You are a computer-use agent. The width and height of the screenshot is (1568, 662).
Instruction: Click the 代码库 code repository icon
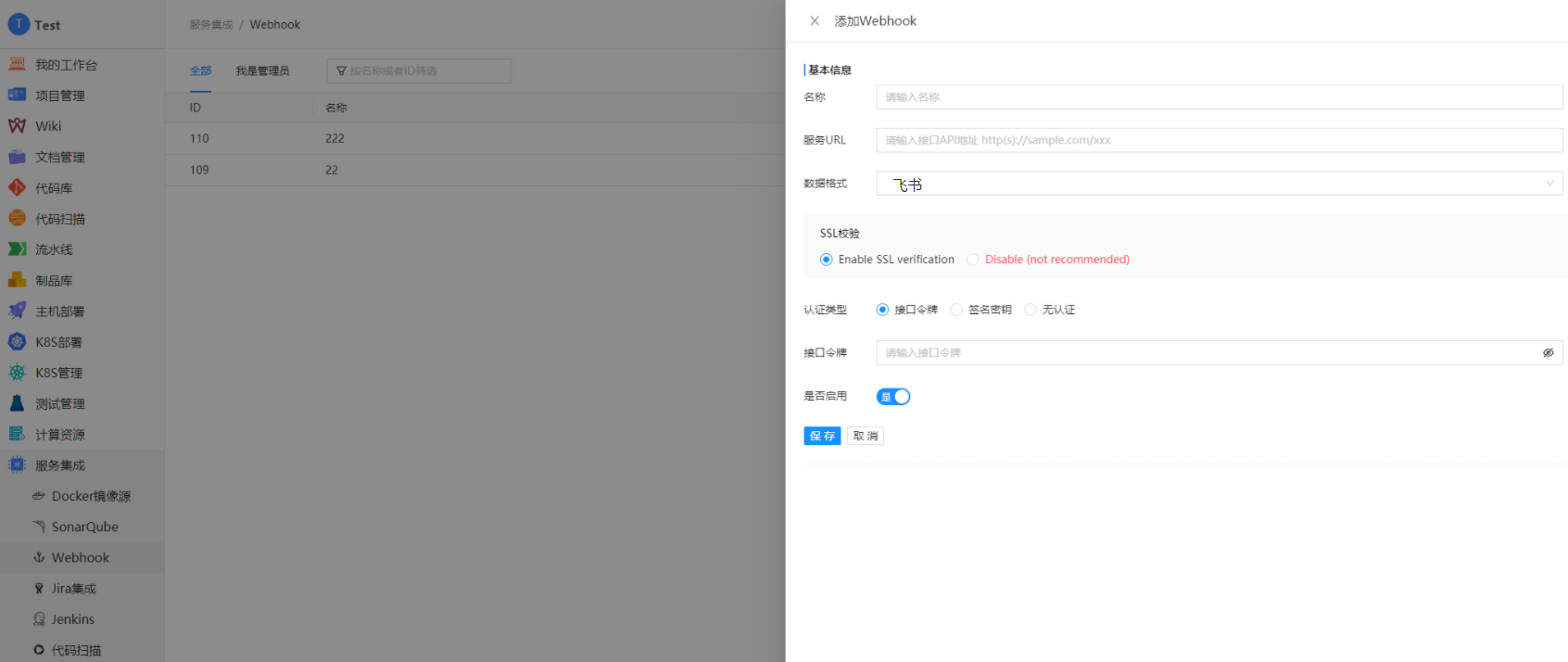[17, 188]
